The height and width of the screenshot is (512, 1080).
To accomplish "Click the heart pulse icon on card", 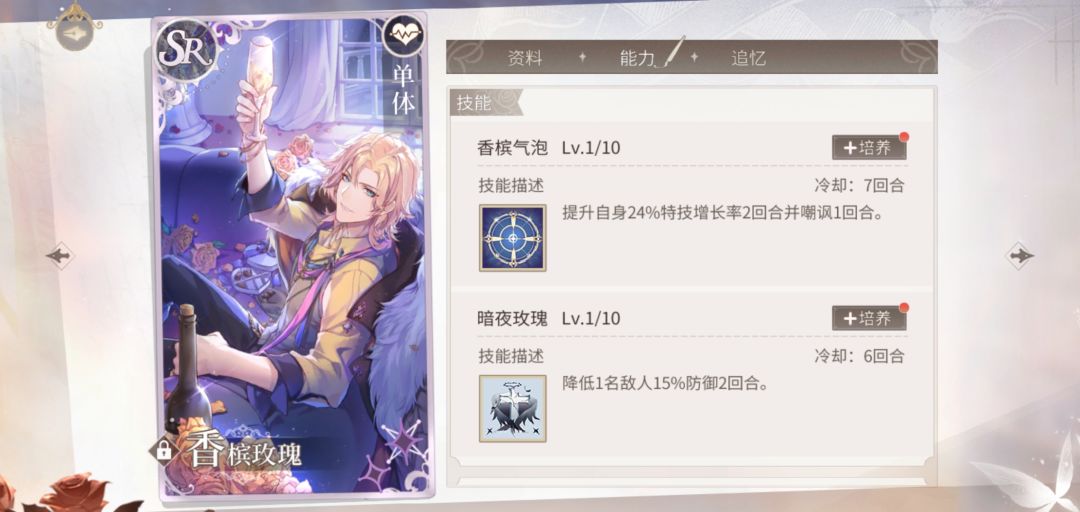I will 403,35.
